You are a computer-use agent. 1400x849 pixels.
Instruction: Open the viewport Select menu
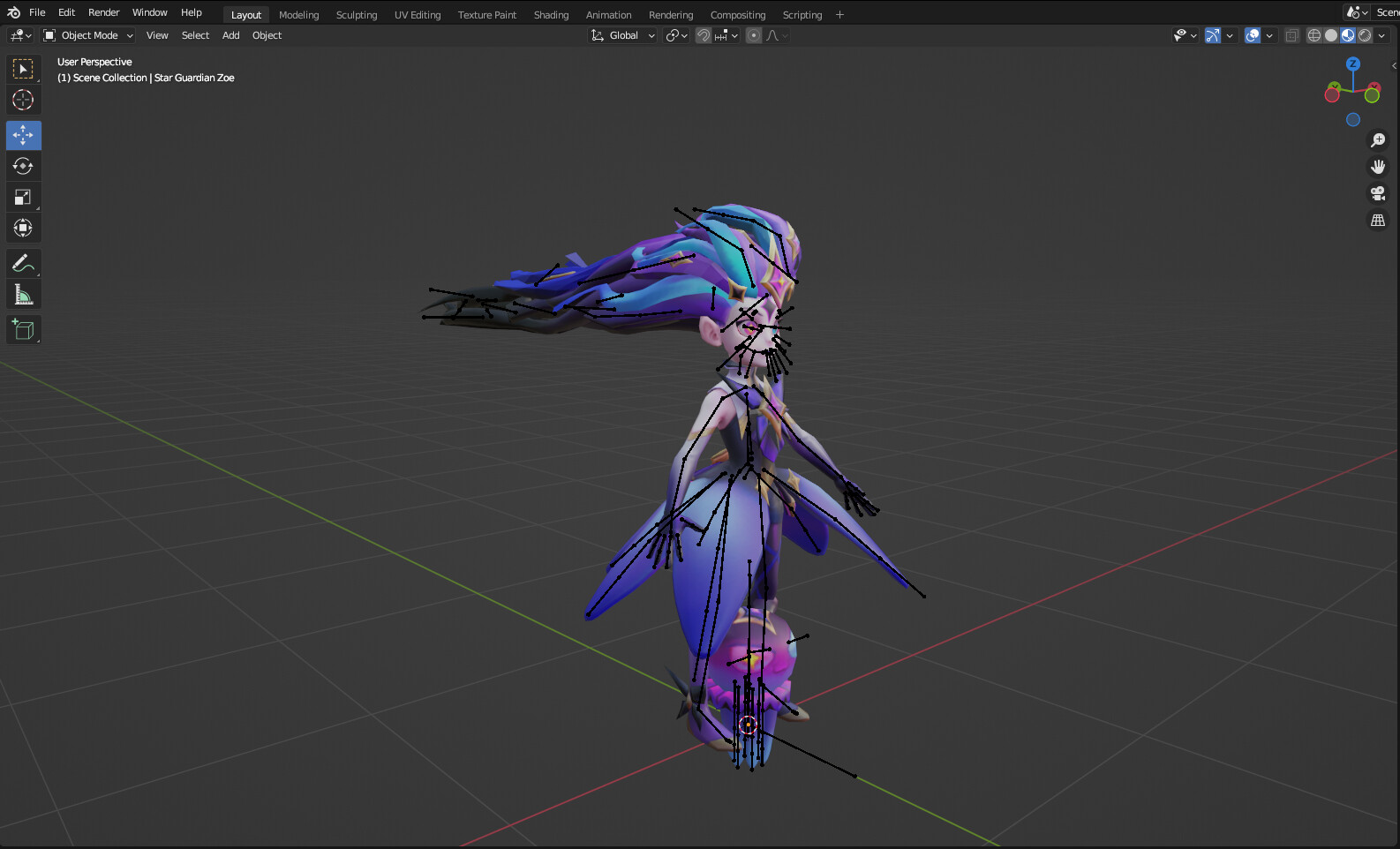tap(195, 35)
